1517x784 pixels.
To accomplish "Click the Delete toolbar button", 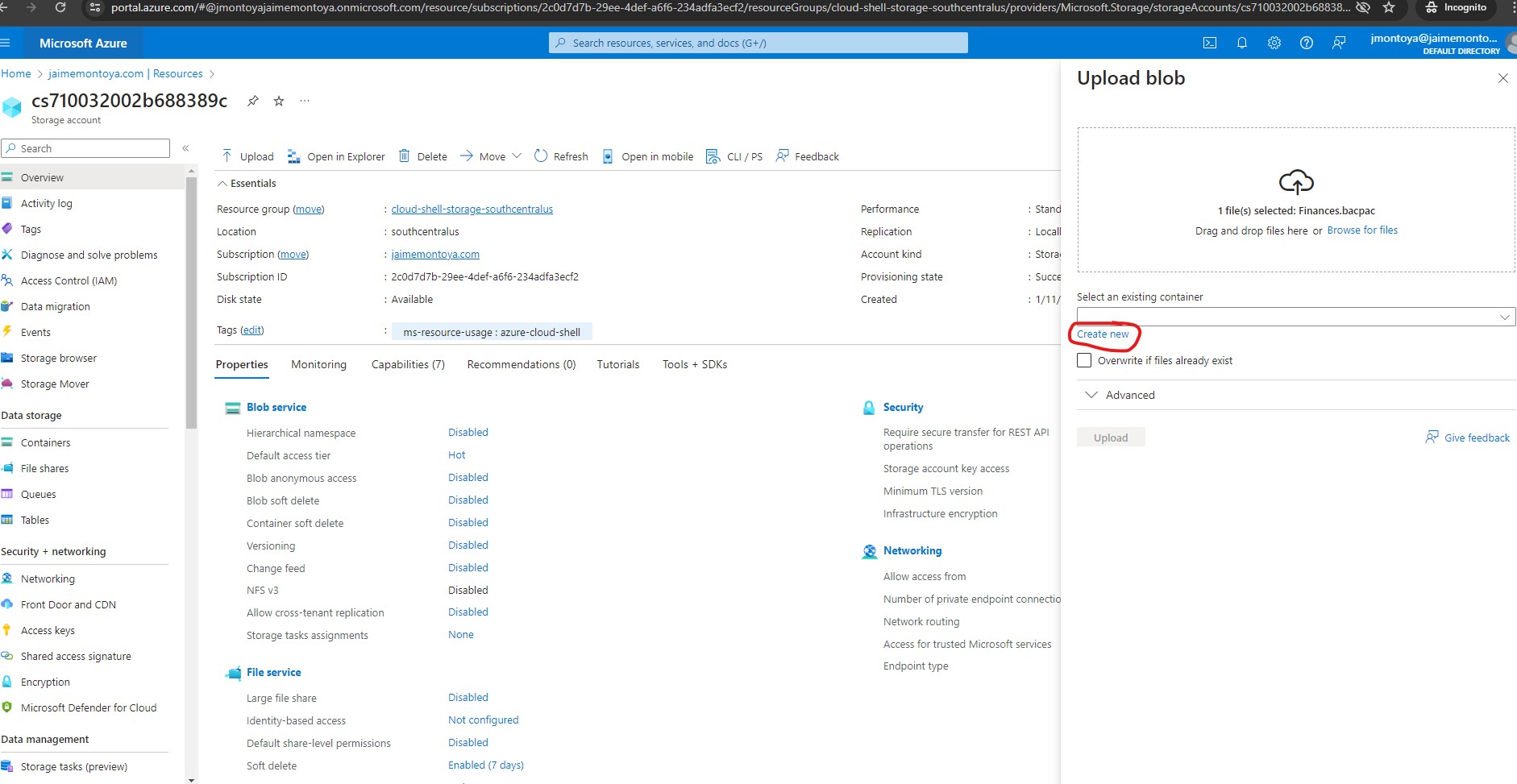I will click(423, 156).
